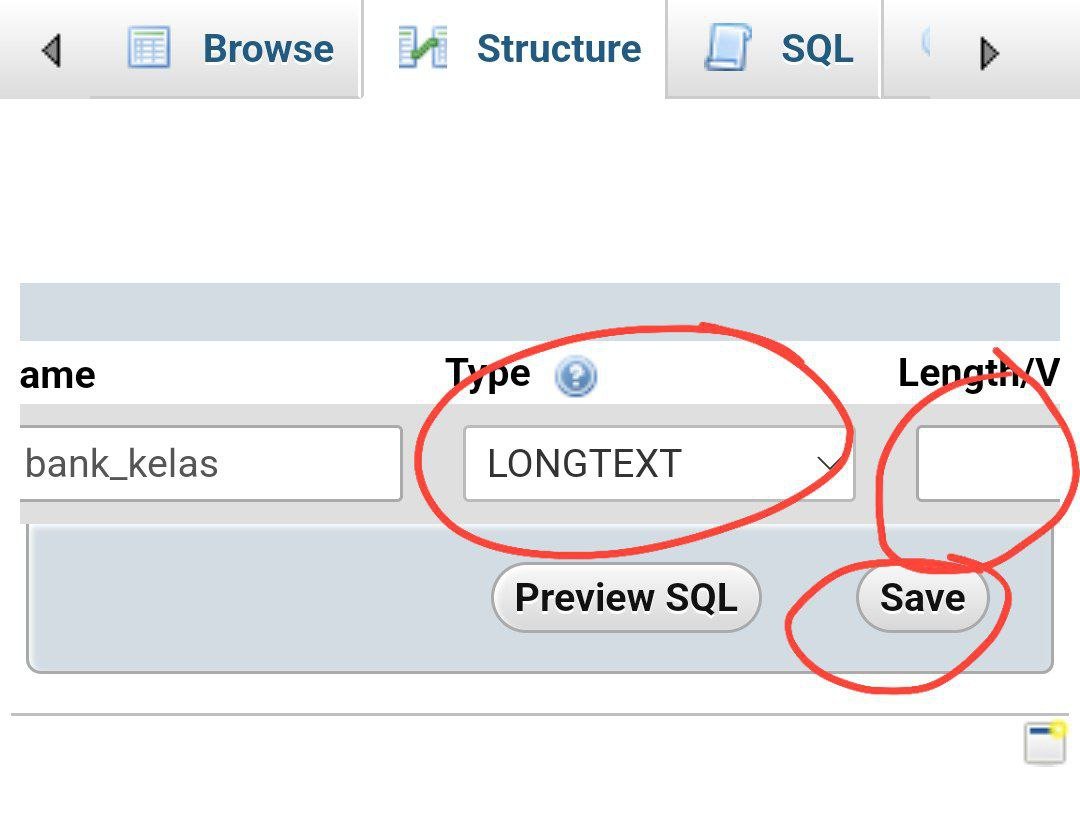Click the Structure tab icon
The width and height of the screenshot is (1080, 837).
[422, 48]
